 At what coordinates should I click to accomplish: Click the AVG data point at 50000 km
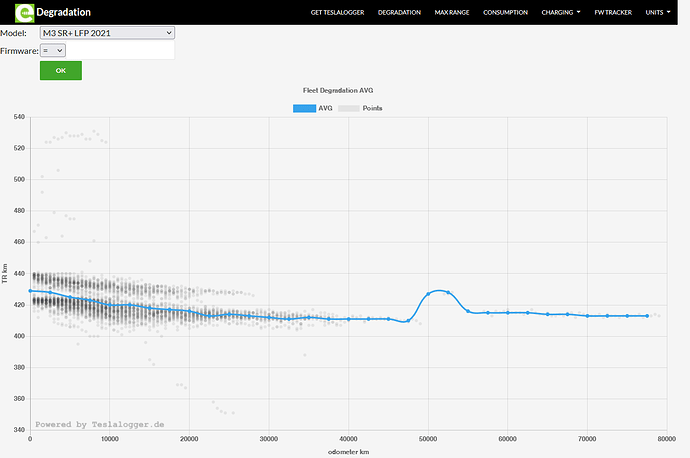pos(428,294)
